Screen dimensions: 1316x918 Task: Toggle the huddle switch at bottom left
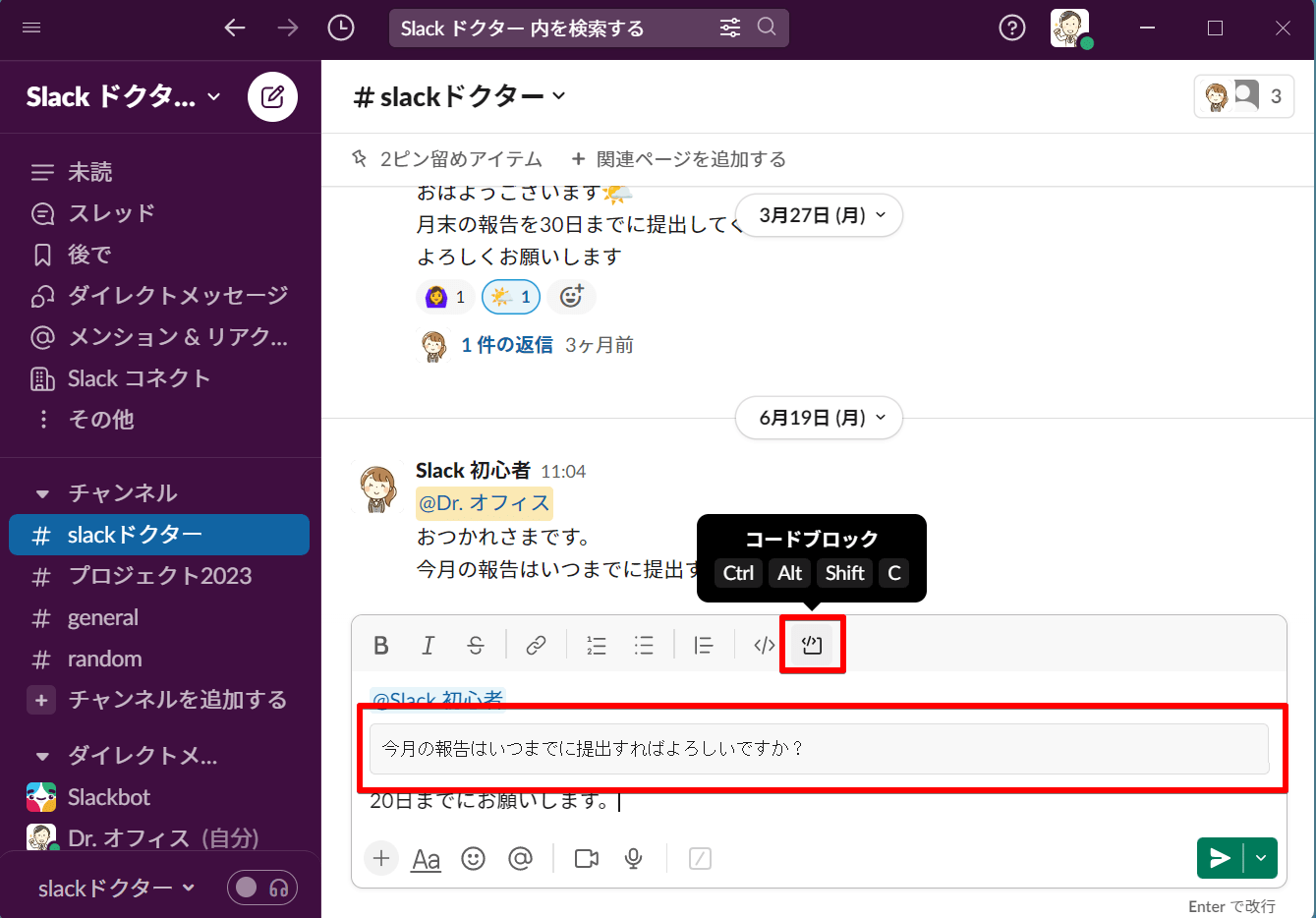261,888
